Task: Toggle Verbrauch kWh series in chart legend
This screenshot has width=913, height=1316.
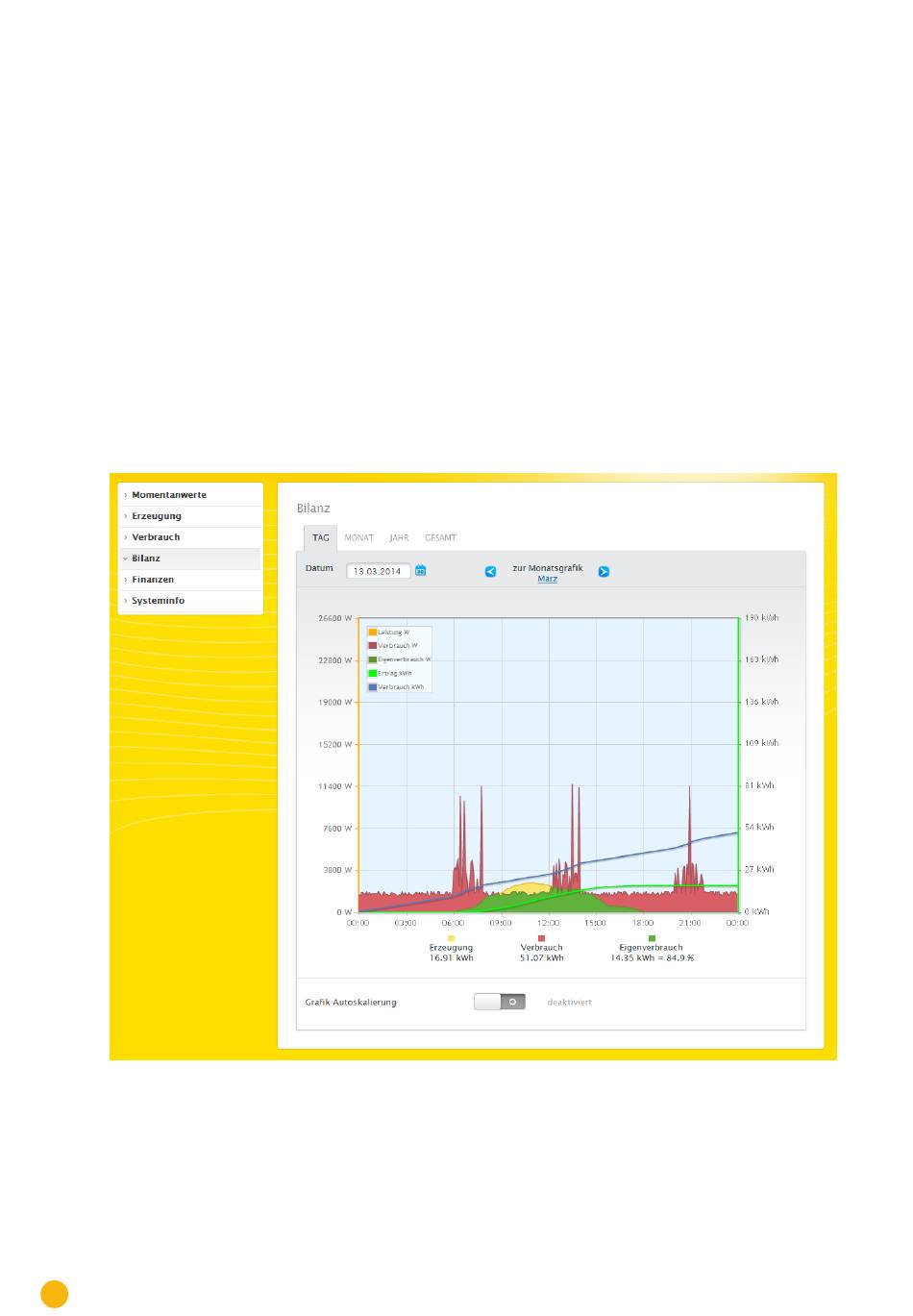Action: 396,686
